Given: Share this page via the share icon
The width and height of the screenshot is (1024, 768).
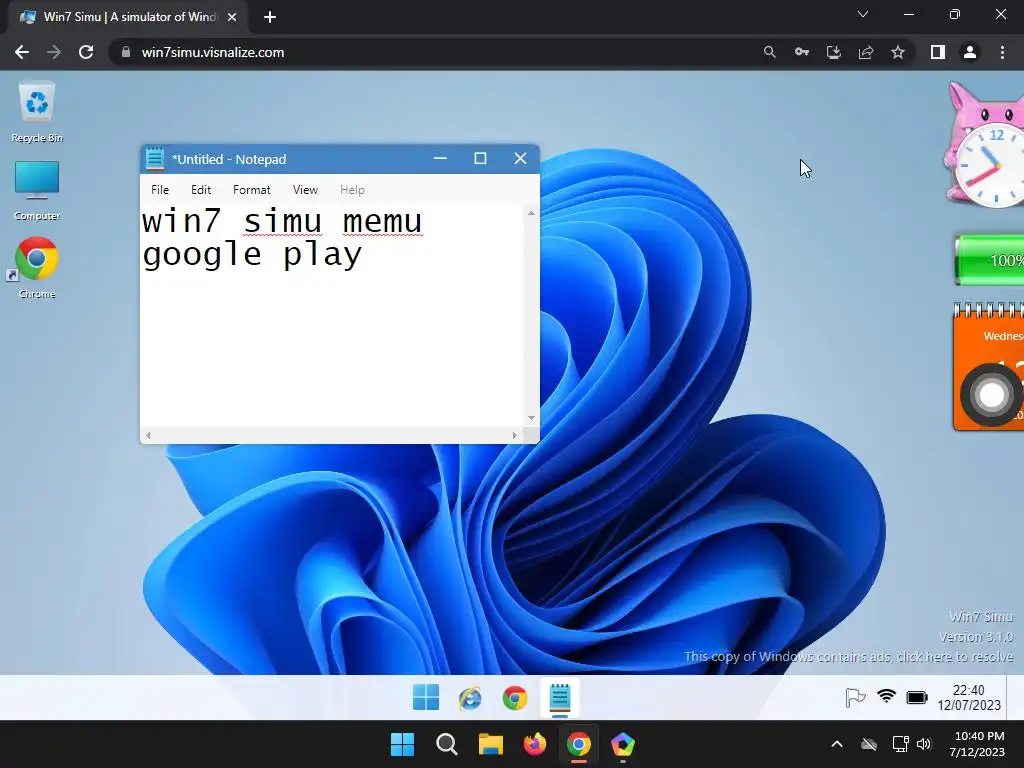Looking at the screenshot, I should (866, 52).
